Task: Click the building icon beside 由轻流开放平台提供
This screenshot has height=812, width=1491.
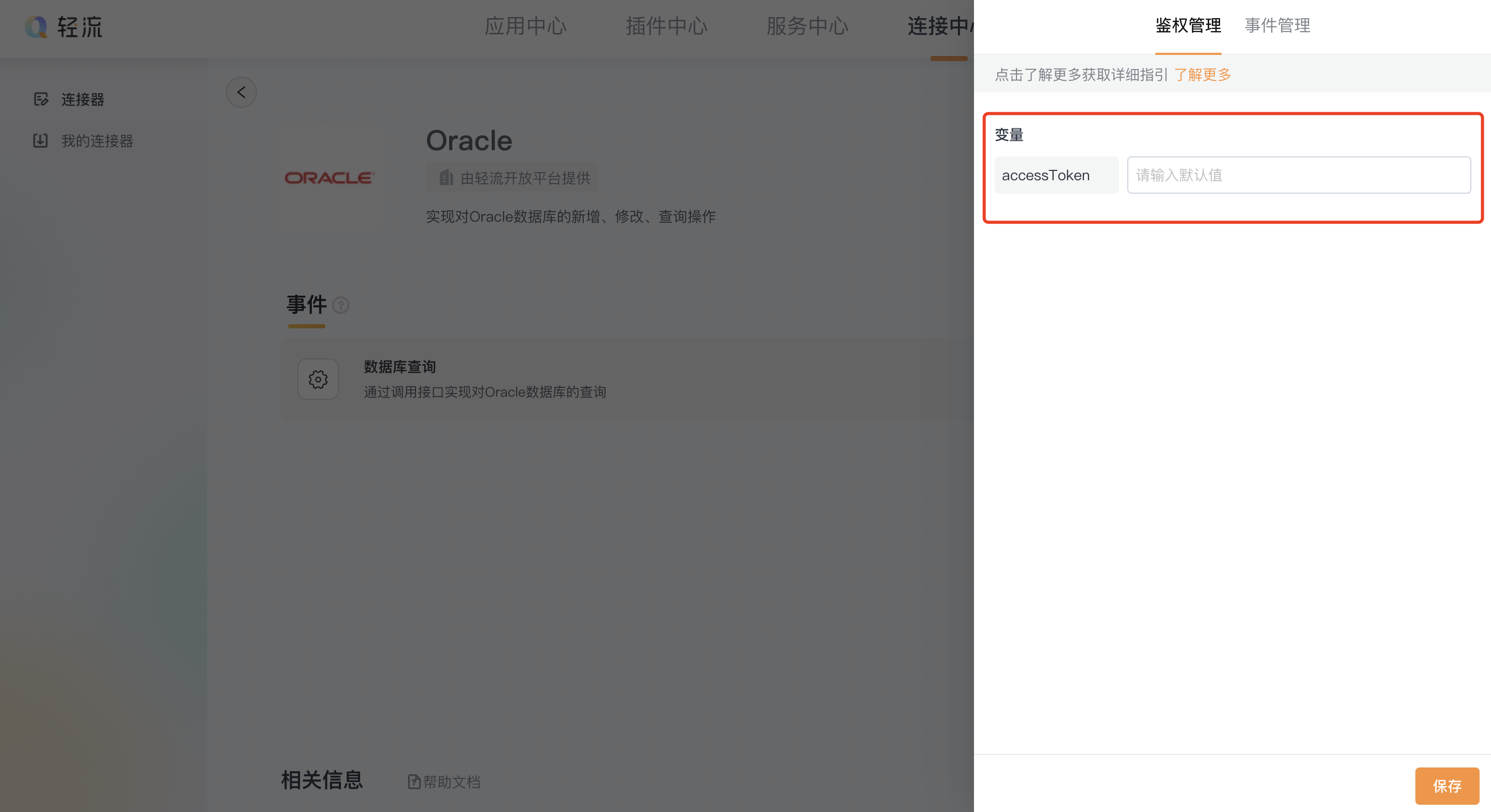Action: coord(446,178)
